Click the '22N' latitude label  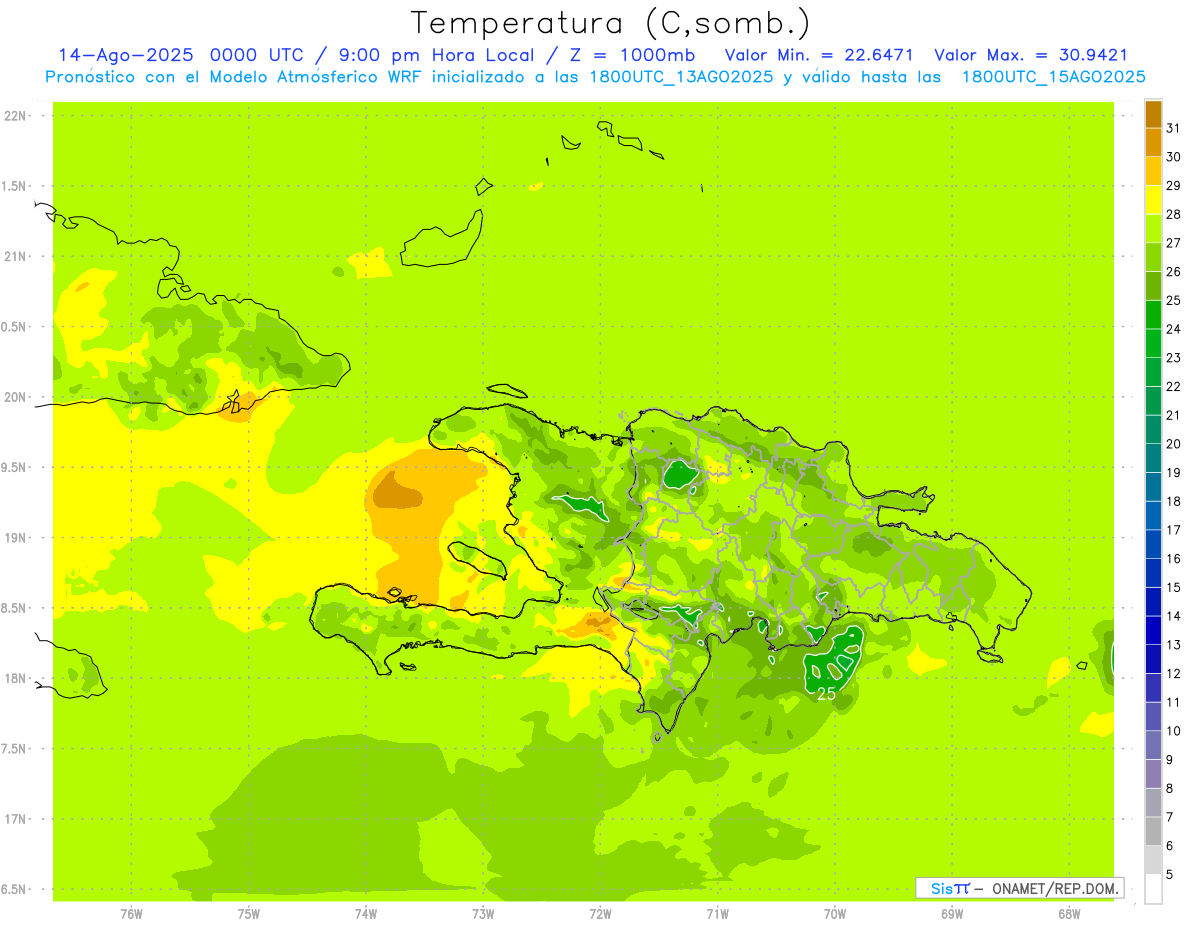coord(16,115)
